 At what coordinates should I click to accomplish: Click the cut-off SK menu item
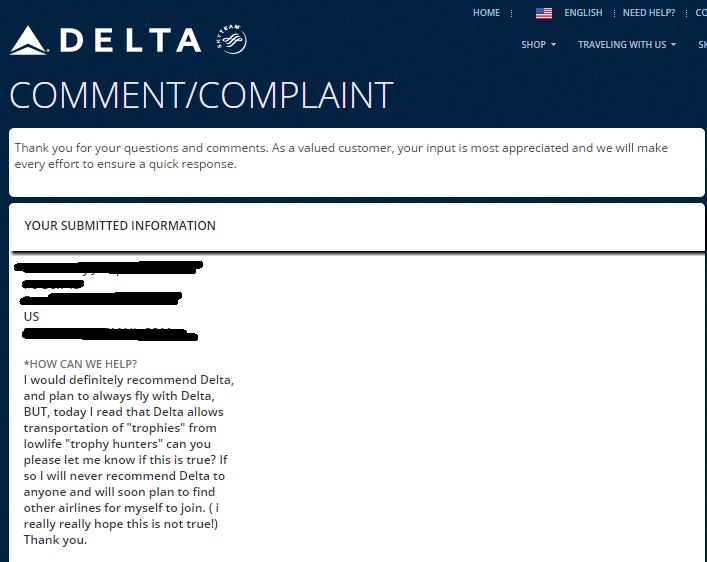pos(702,45)
